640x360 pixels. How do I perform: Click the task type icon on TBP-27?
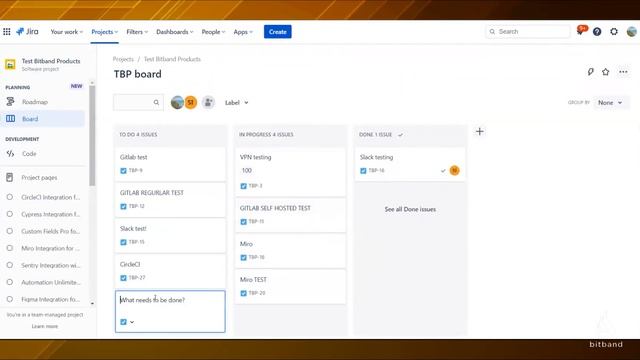tap(123, 278)
